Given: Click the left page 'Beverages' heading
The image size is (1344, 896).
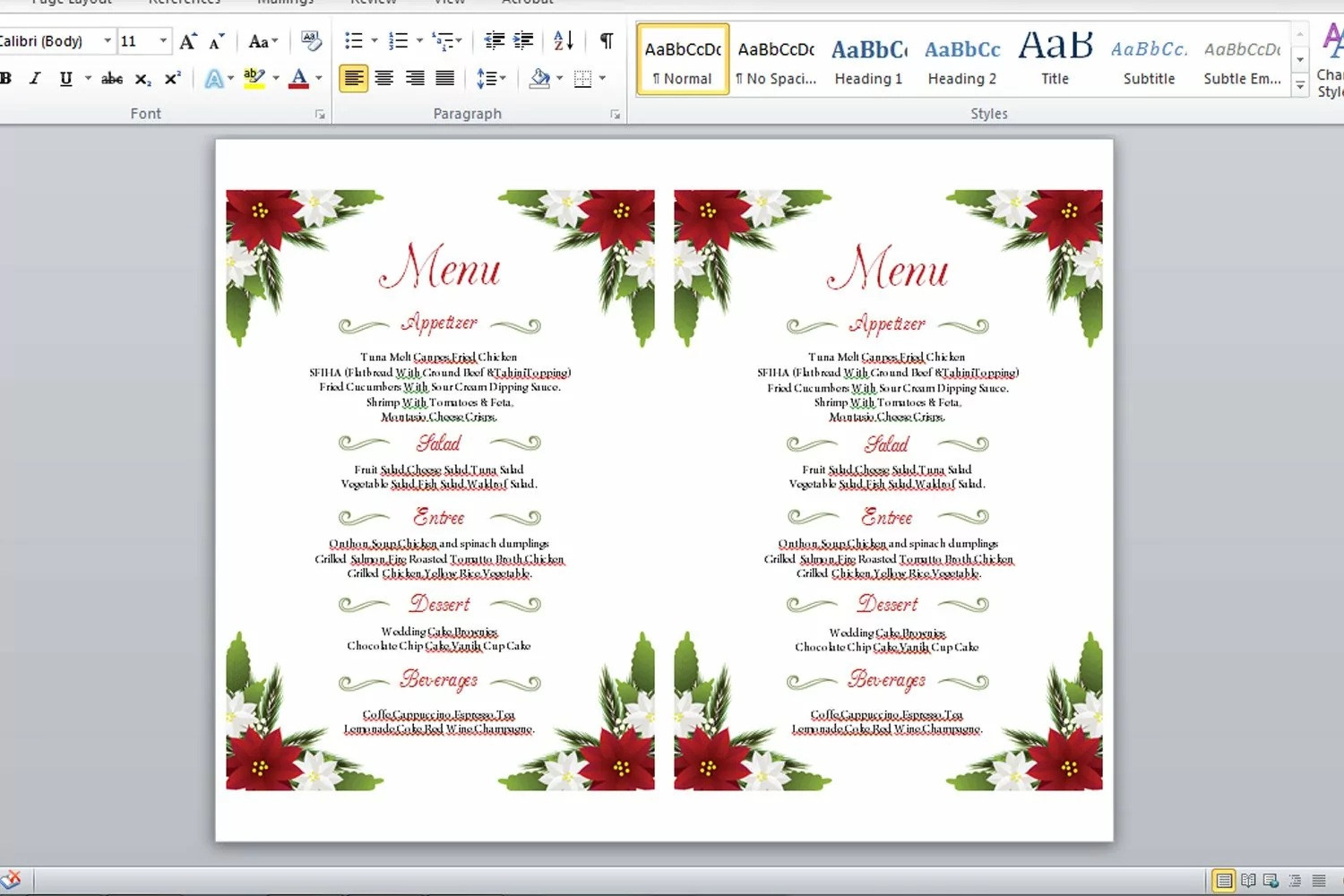Looking at the screenshot, I should 439,680.
